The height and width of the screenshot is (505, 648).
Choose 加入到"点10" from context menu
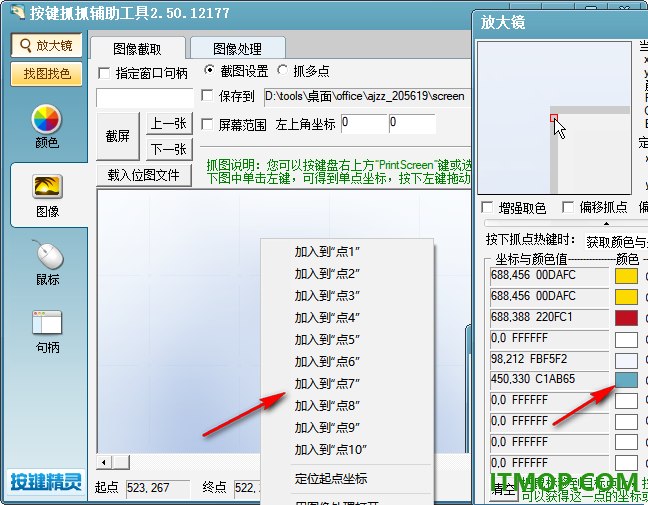tap(347, 449)
